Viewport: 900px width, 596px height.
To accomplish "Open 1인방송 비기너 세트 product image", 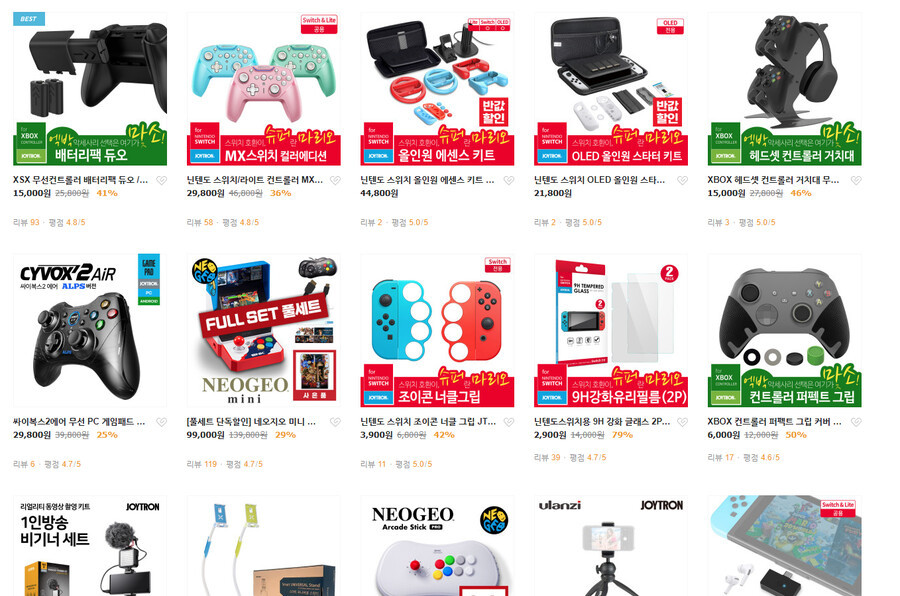I will click(90, 545).
